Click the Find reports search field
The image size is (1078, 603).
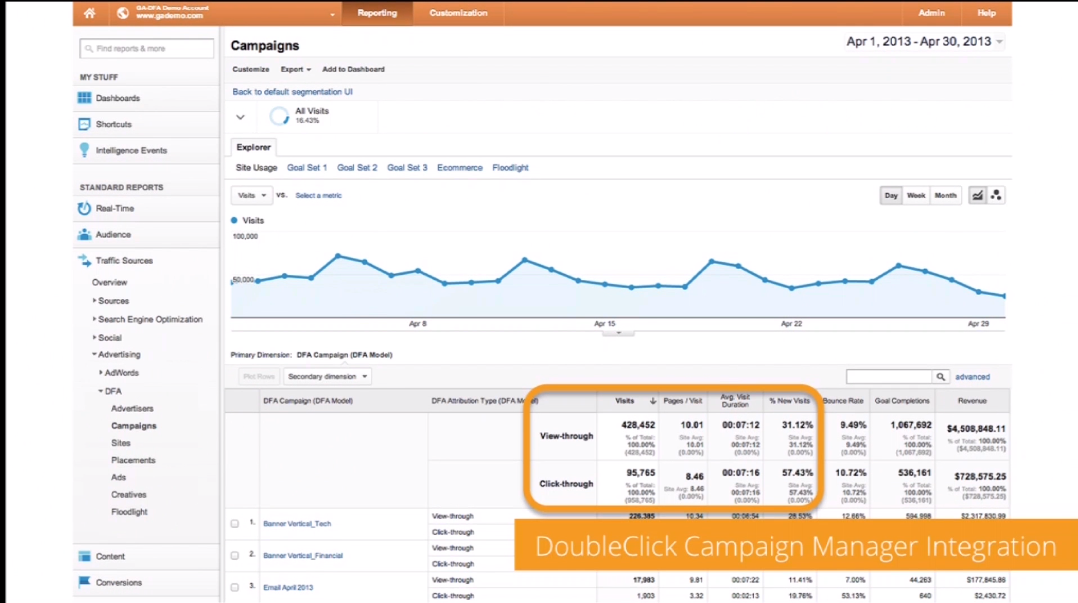[146, 48]
